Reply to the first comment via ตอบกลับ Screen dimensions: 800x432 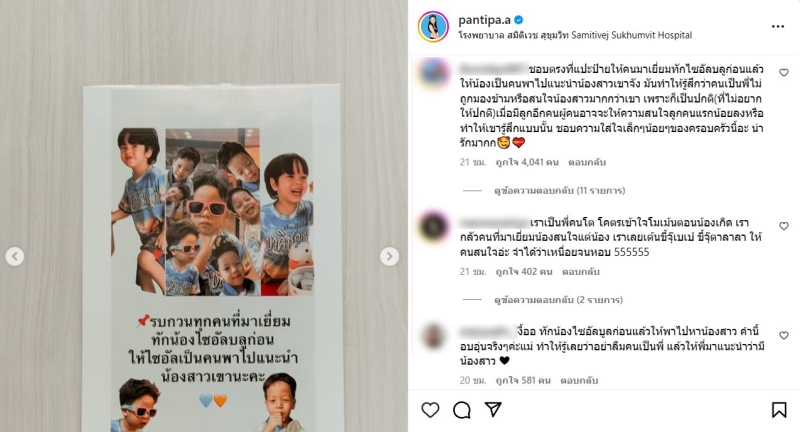tap(587, 162)
